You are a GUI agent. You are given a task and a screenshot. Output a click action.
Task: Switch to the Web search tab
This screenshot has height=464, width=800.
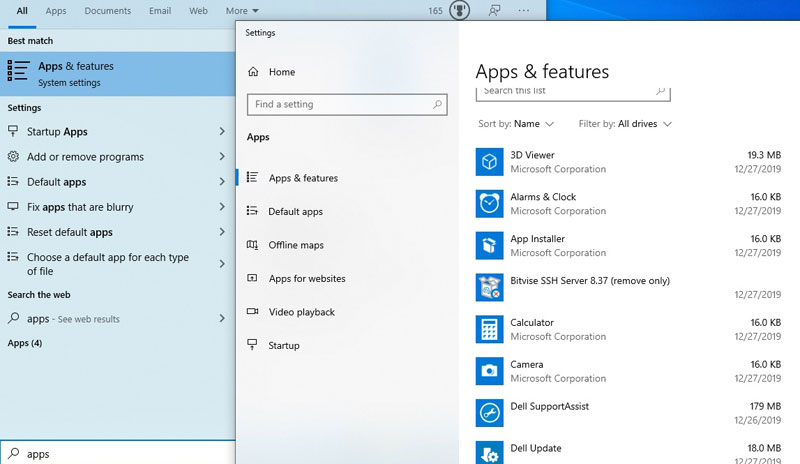(198, 11)
